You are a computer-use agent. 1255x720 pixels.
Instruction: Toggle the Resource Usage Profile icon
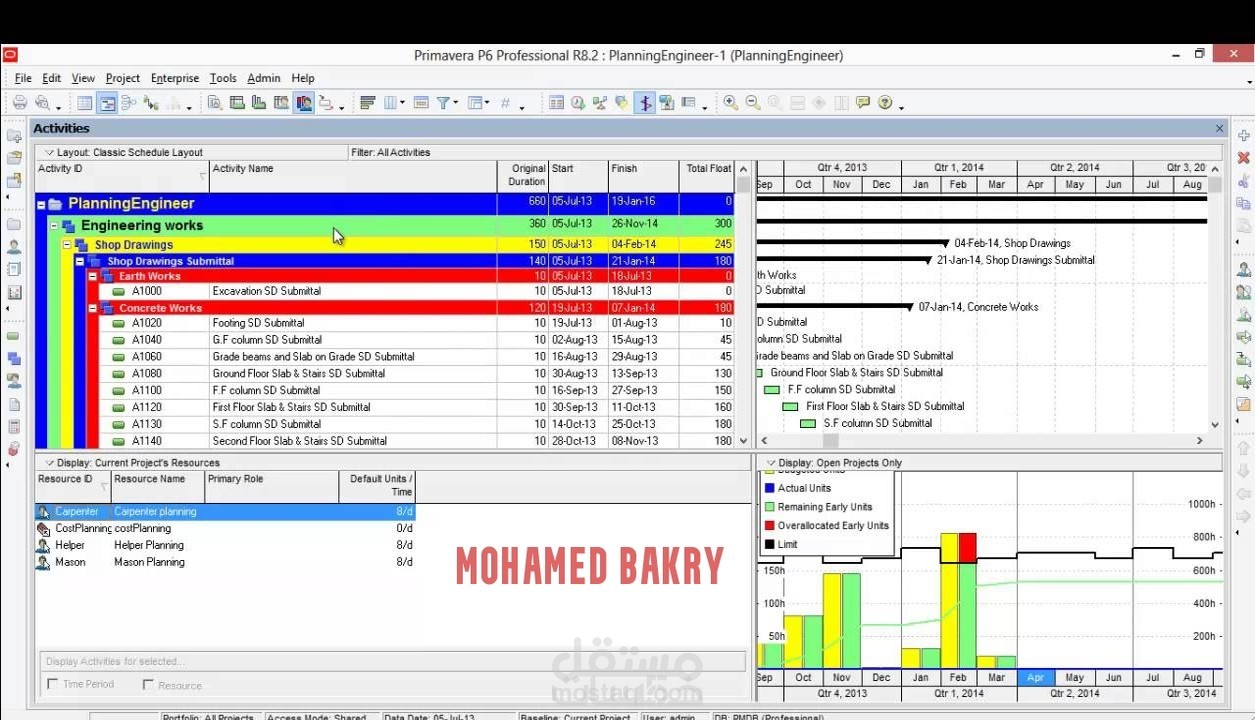coord(304,102)
